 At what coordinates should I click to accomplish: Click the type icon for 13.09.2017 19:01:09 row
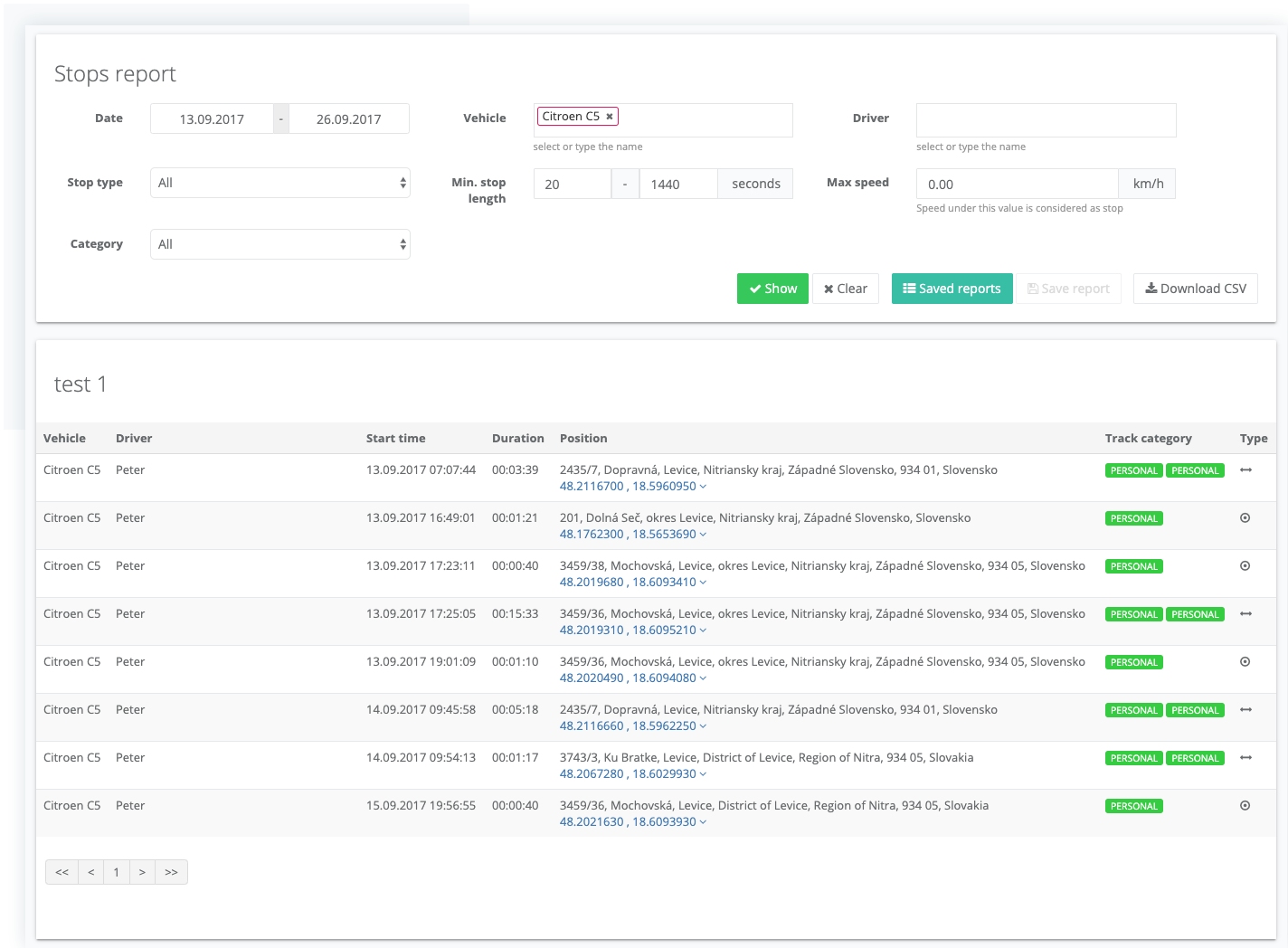(1245, 662)
